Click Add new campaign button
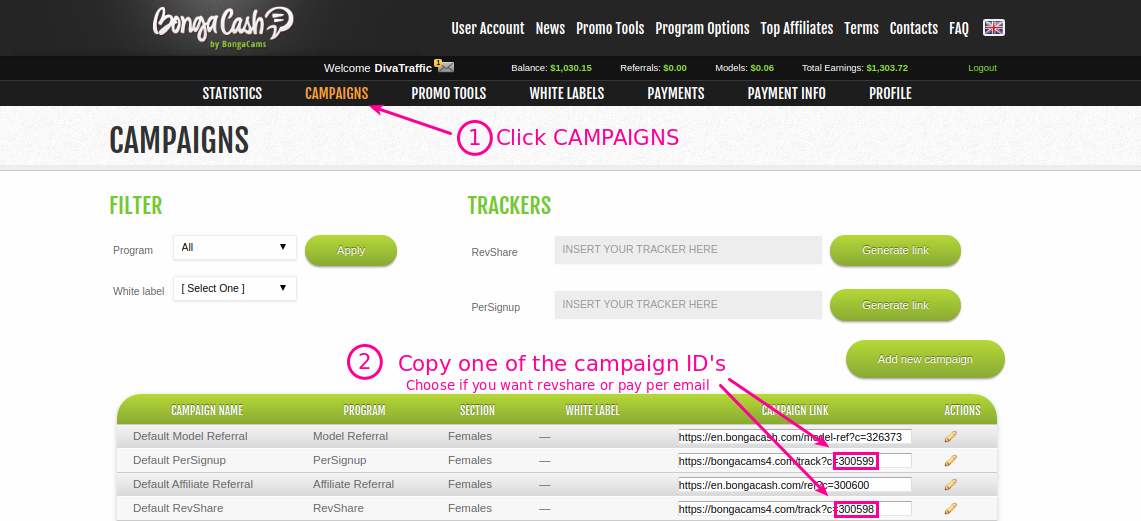Image resolution: width=1141 pixels, height=521 pixels. point(925,359)
